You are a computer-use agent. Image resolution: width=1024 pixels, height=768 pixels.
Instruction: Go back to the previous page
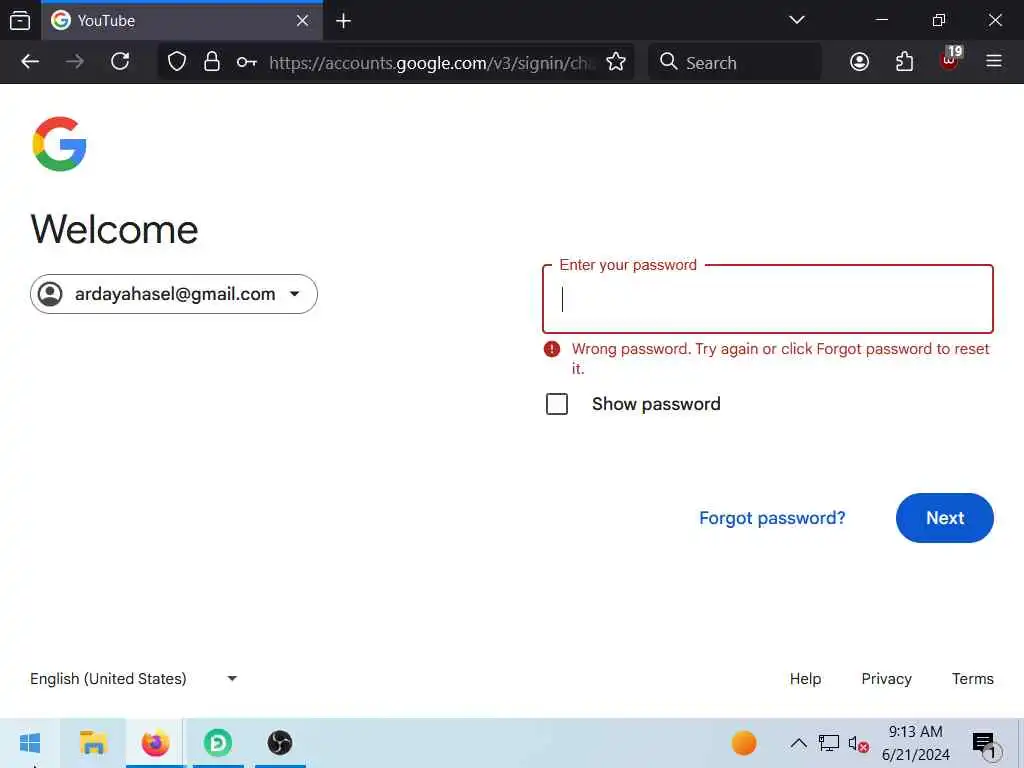(x=30, y=62)
